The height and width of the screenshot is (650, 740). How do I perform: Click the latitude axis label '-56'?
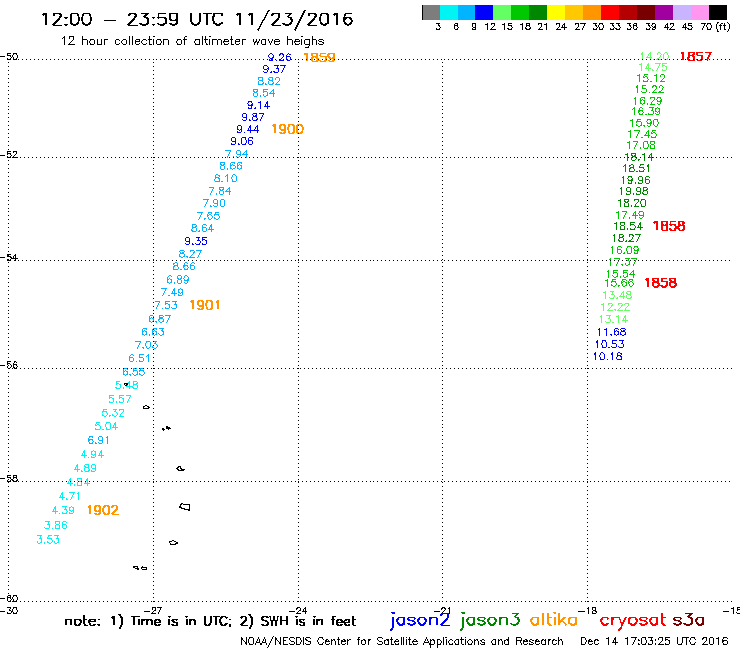tap(9, 365)
